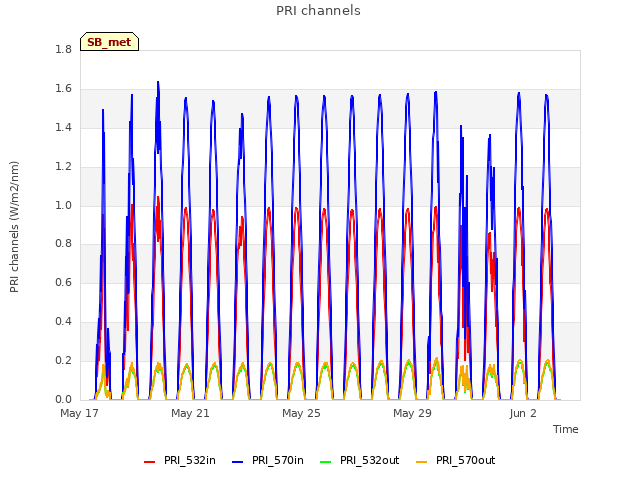Image resolution: width=640 pixels, height=480 pixels.
Task: Toggle the PRI_570in legend entry
Action: click(268, 460)
